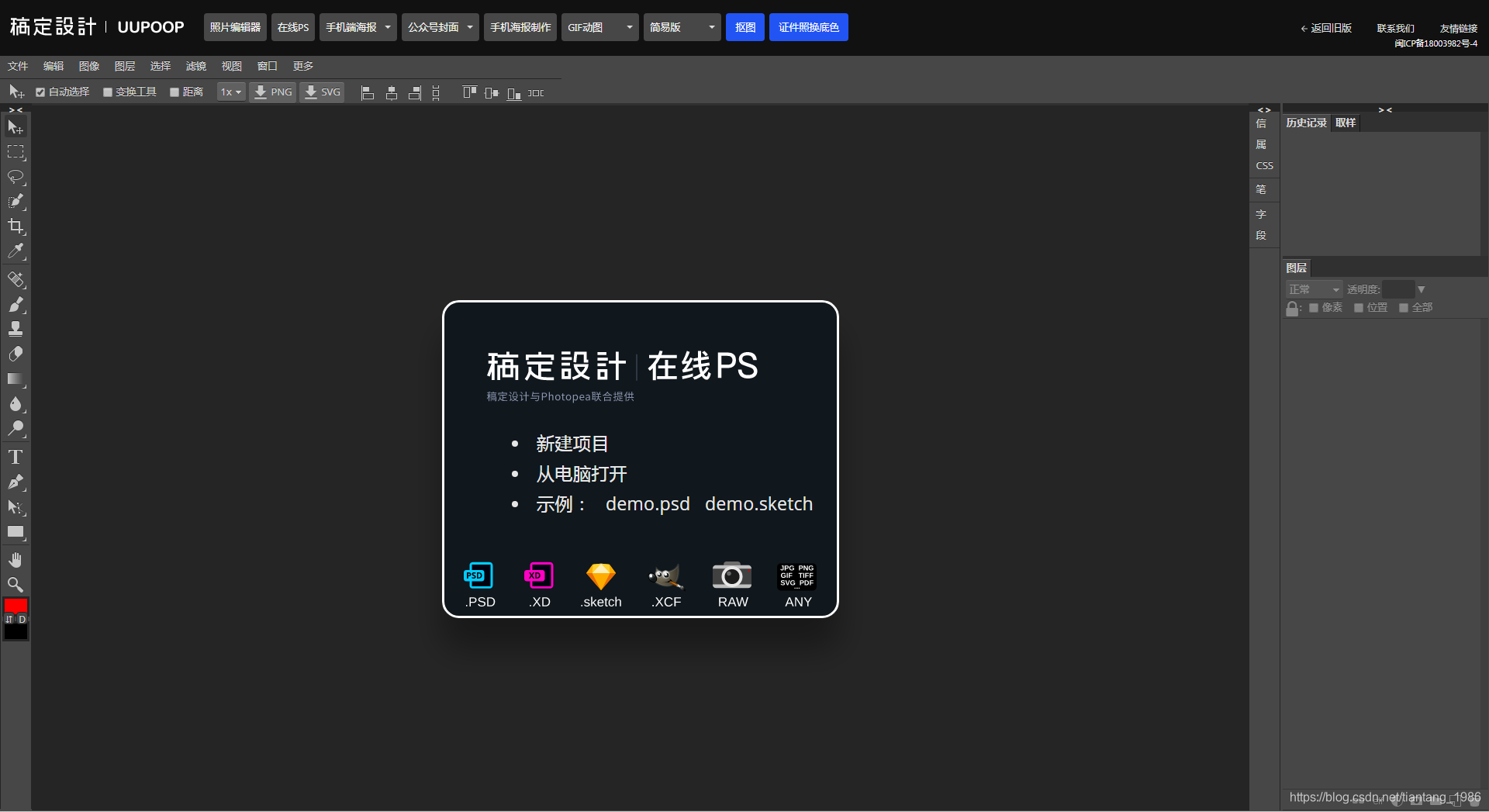Toggle the 自动选择 checkbox
Image resolution: width=1489 pixels, height=812 pixels.
point(40,92)
